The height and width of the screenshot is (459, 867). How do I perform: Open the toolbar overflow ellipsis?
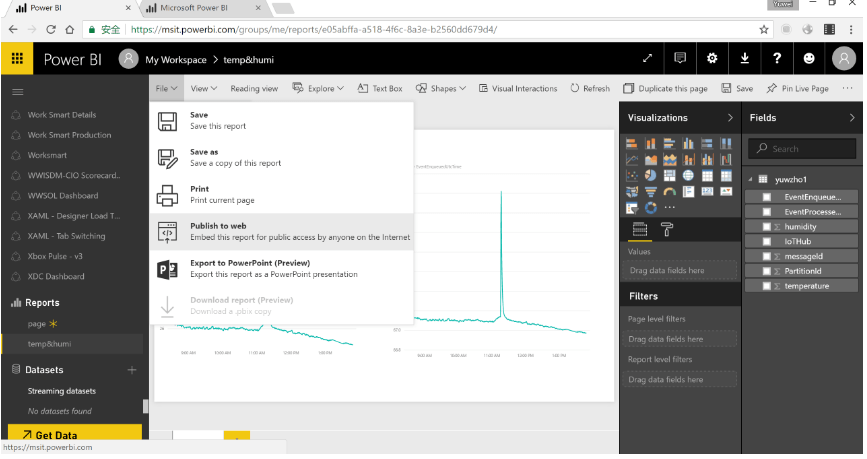[847, 88]
